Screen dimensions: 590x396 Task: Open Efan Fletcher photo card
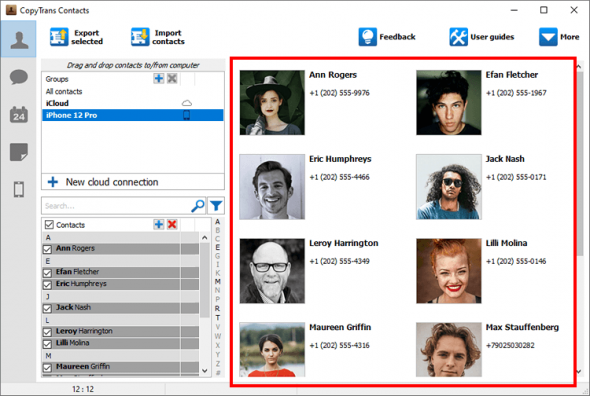[449, 102]
